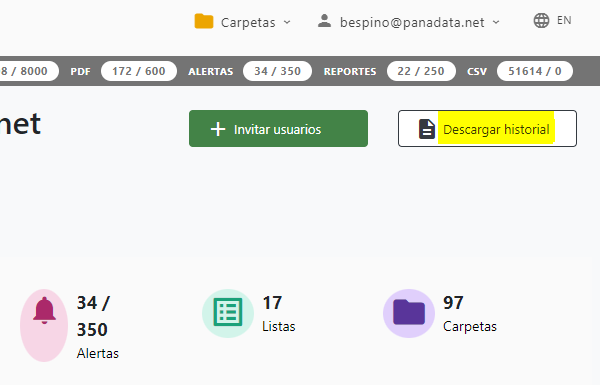Click the user profile silhouette icon
The width and height of the screenshot is (600, 385).
point(324,21)
